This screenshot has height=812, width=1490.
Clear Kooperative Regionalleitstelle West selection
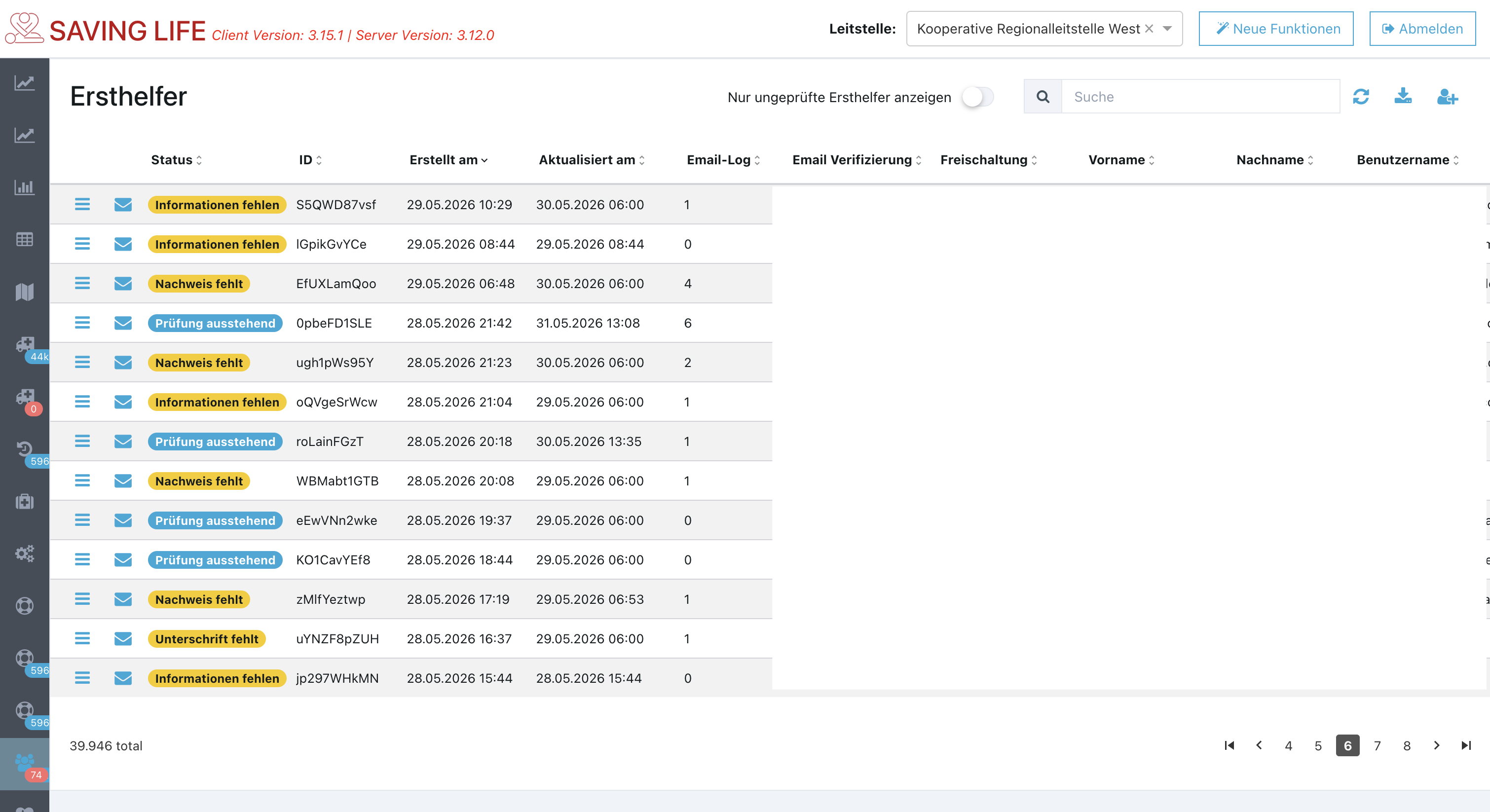(x=1149, y=28)
